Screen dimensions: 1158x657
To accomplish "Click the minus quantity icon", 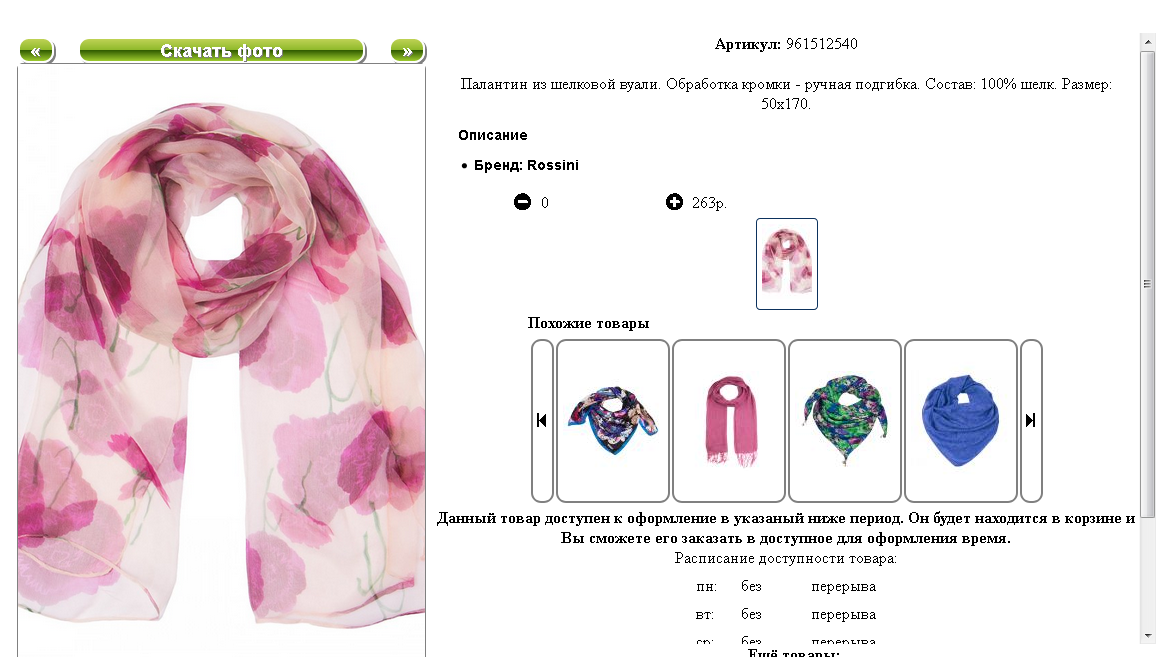I will (522, 202).
